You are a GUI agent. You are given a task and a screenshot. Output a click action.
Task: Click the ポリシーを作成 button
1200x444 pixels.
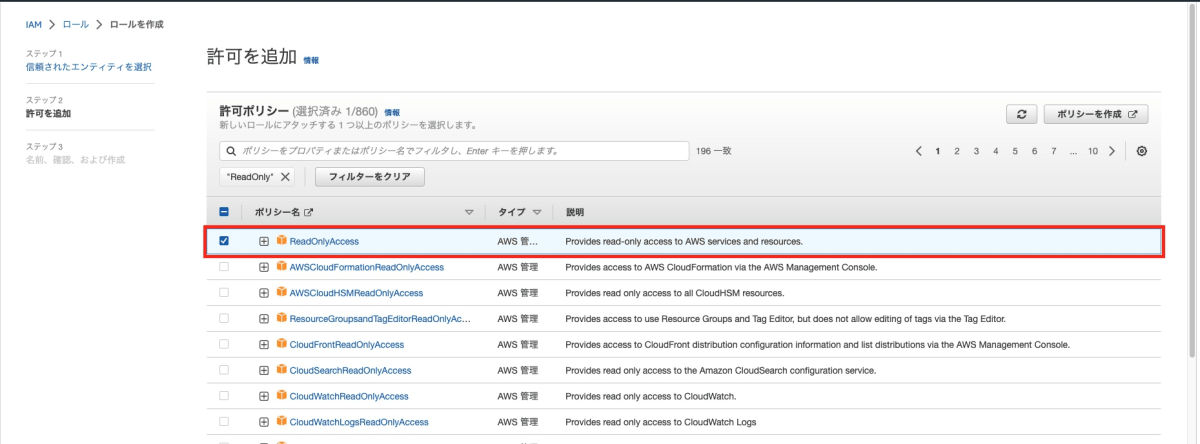click(1096, 114)
